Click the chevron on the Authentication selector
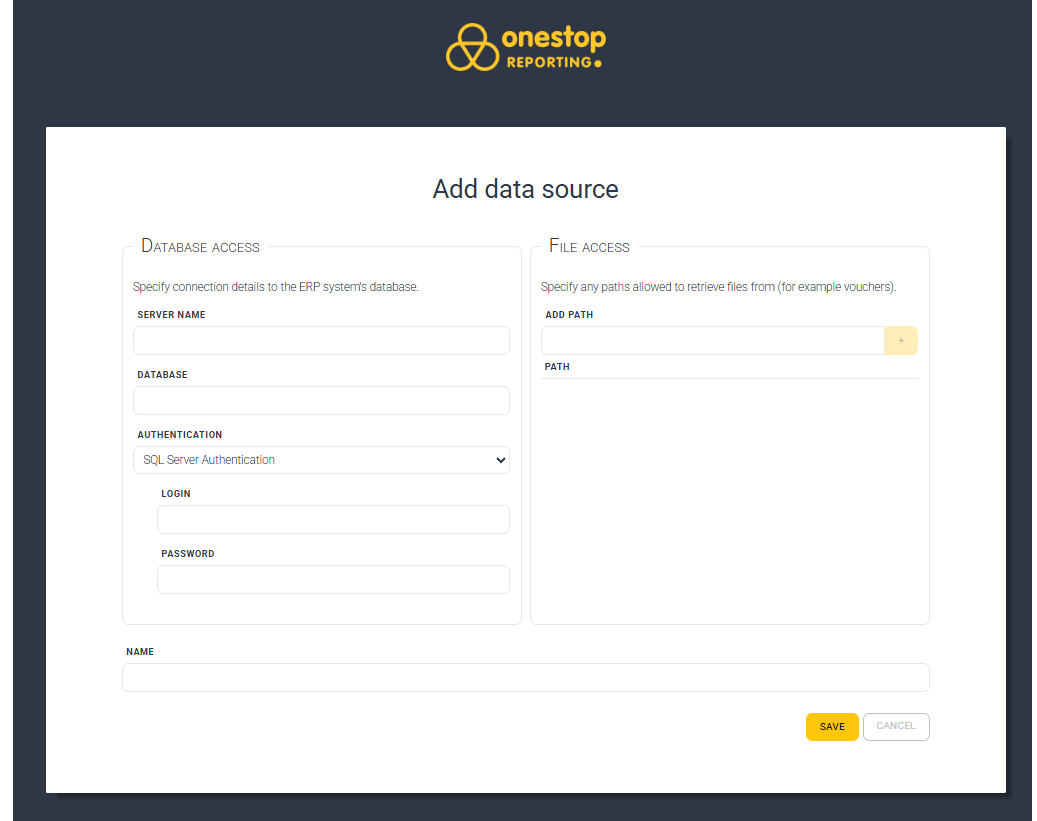This screenshot has height=821, width=1037. (x=500, y=459)
